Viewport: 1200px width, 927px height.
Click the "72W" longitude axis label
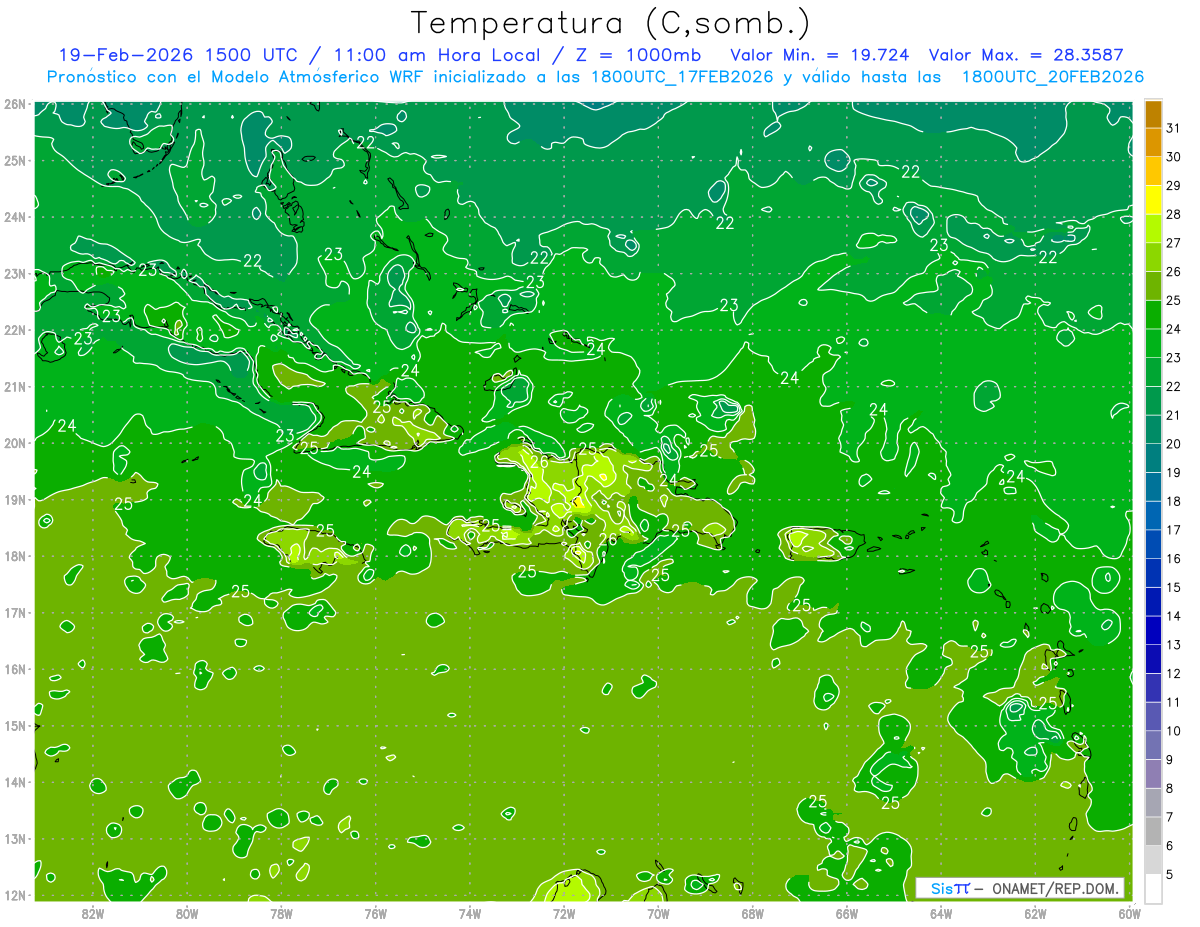click(564, 913)
